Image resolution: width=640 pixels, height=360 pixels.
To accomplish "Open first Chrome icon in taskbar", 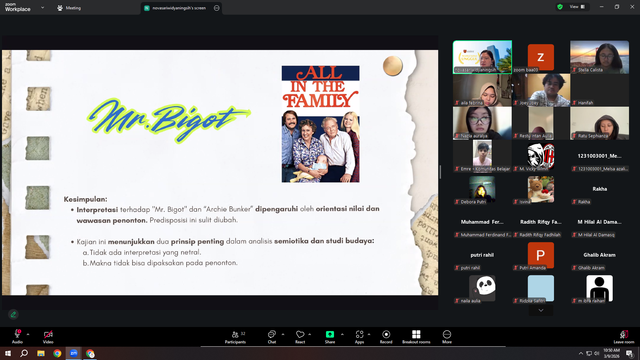I will click(x=57, y=353).
